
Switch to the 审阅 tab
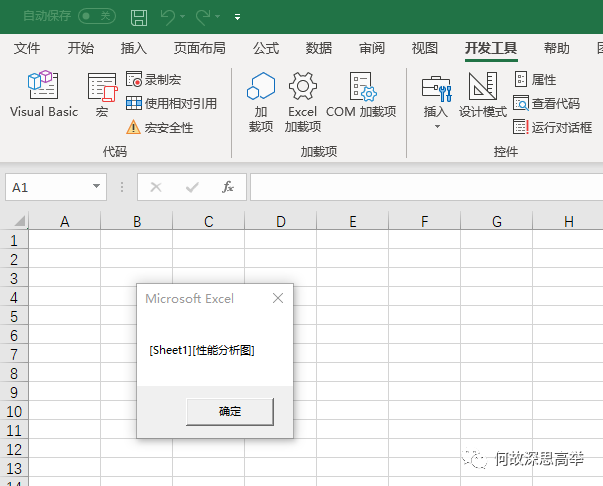[372, 48]
